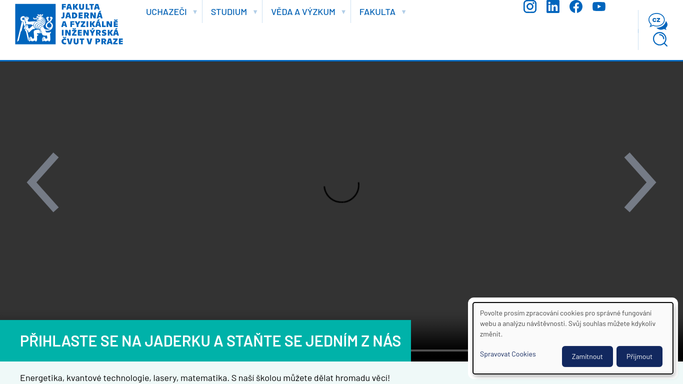Expand the Věda a výzkum dropdown arrow
The image size is (683, 384).
343,12
